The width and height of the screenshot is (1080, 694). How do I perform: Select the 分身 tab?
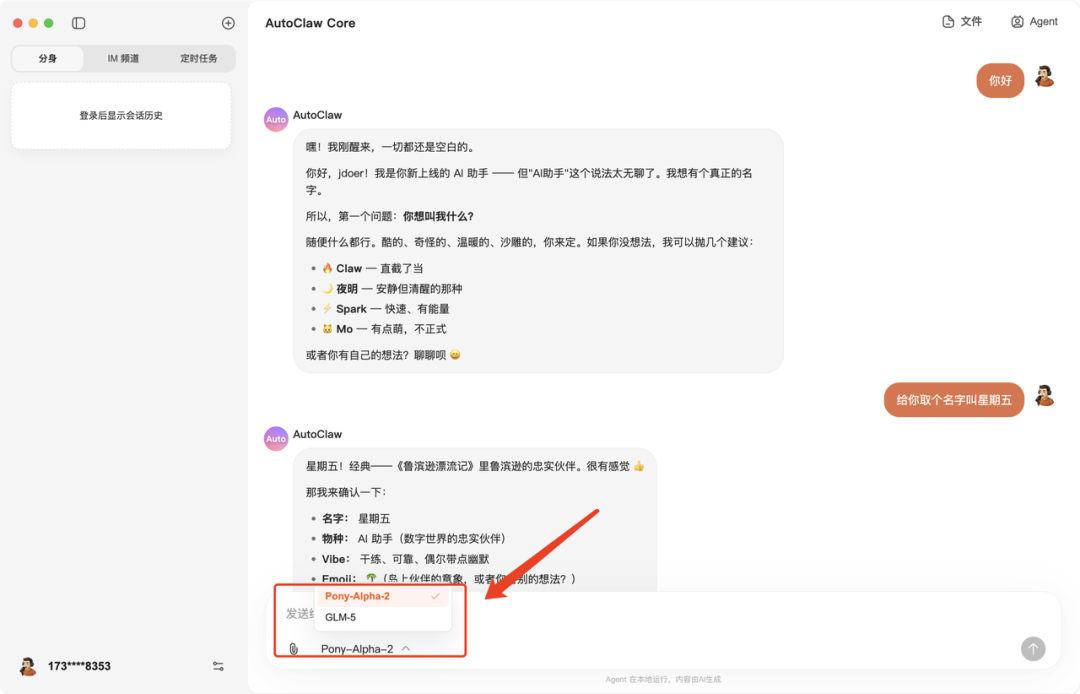(x=47, y=57)
